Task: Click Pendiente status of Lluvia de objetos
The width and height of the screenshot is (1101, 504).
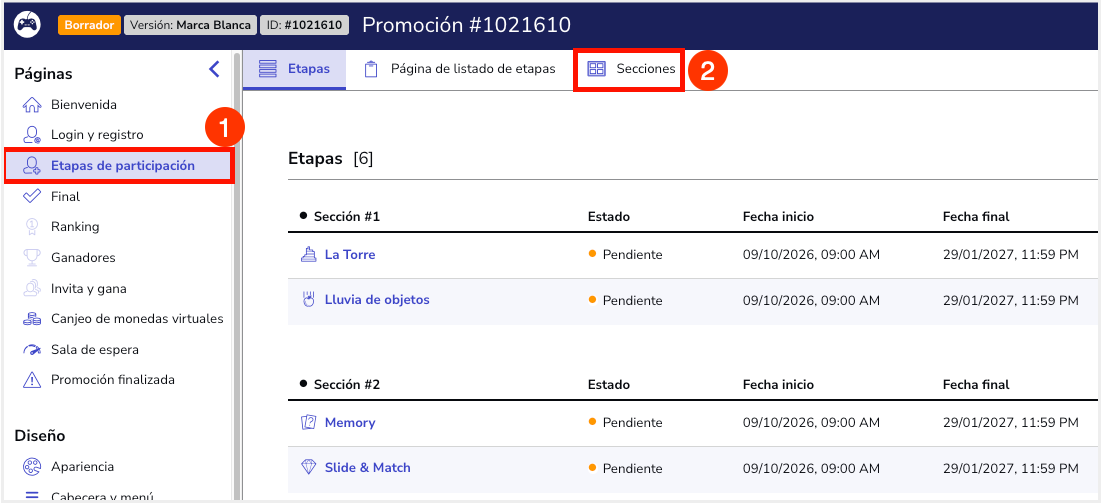Action: pos(626,300)
